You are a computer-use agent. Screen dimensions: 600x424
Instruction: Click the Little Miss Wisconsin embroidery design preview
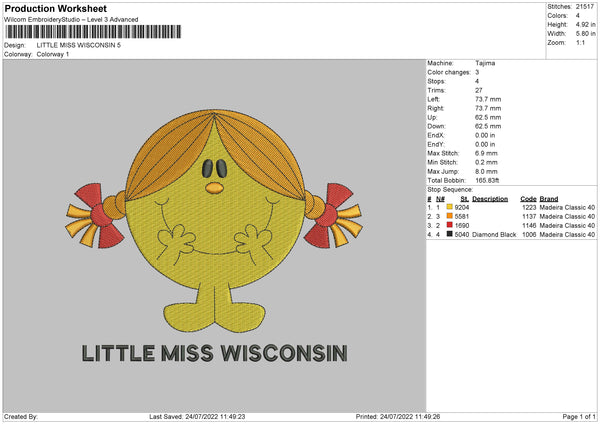click(214, 235)
